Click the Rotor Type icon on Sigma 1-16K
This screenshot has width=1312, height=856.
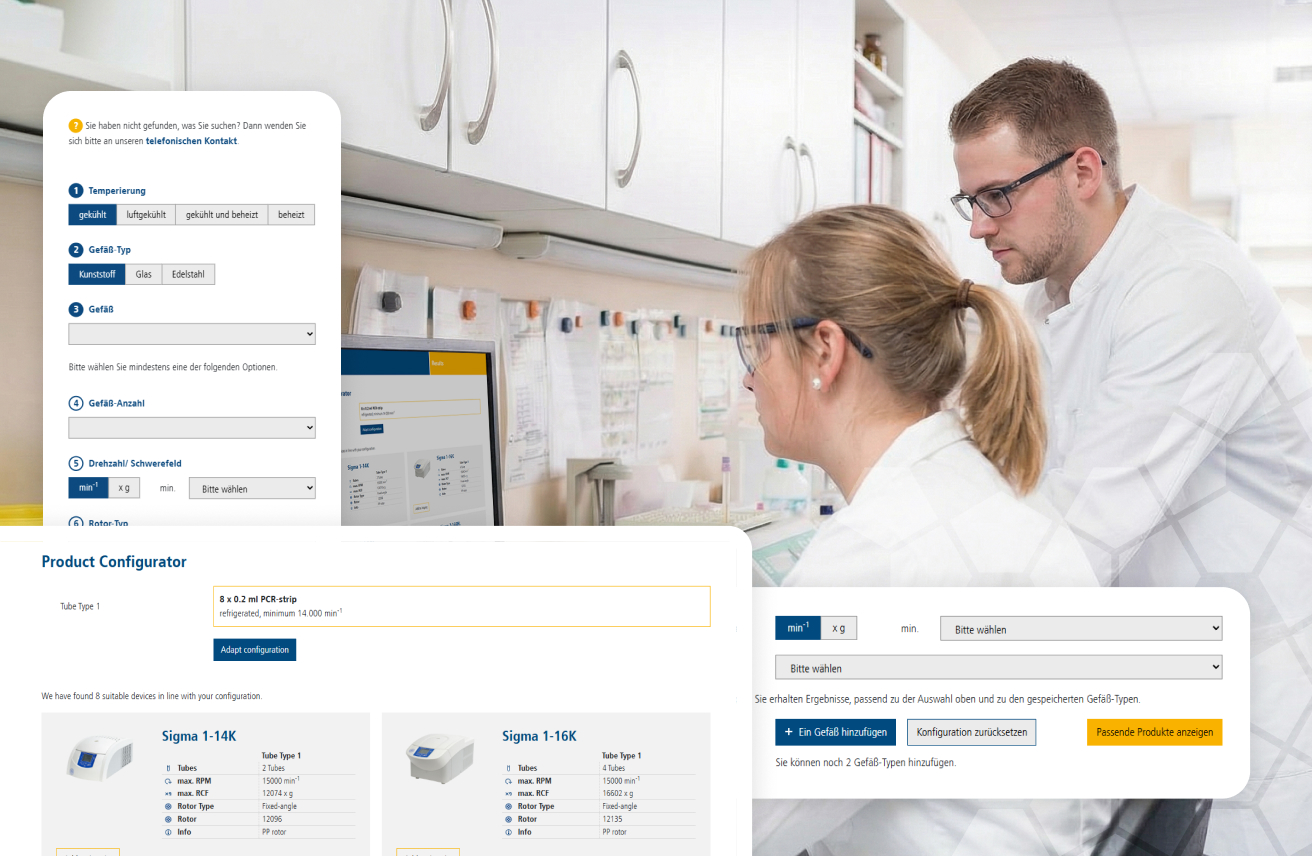(x=510, y=806)
